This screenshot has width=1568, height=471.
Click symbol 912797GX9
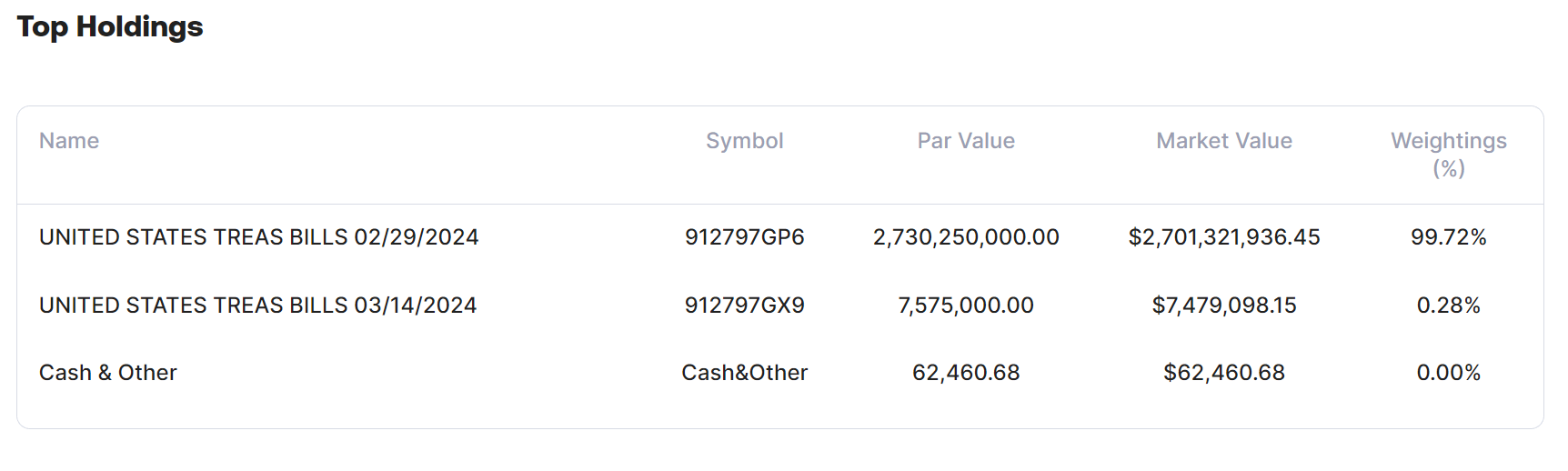[x=744, y=306]
